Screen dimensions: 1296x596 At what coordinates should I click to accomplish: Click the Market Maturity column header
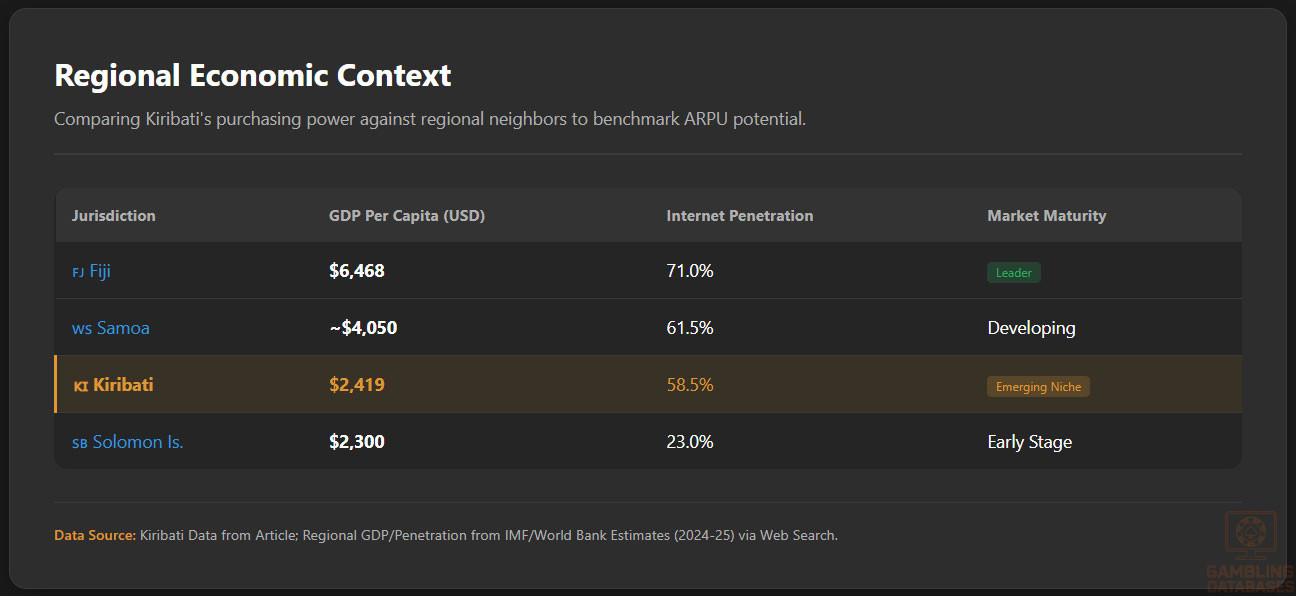point(1046,216)
